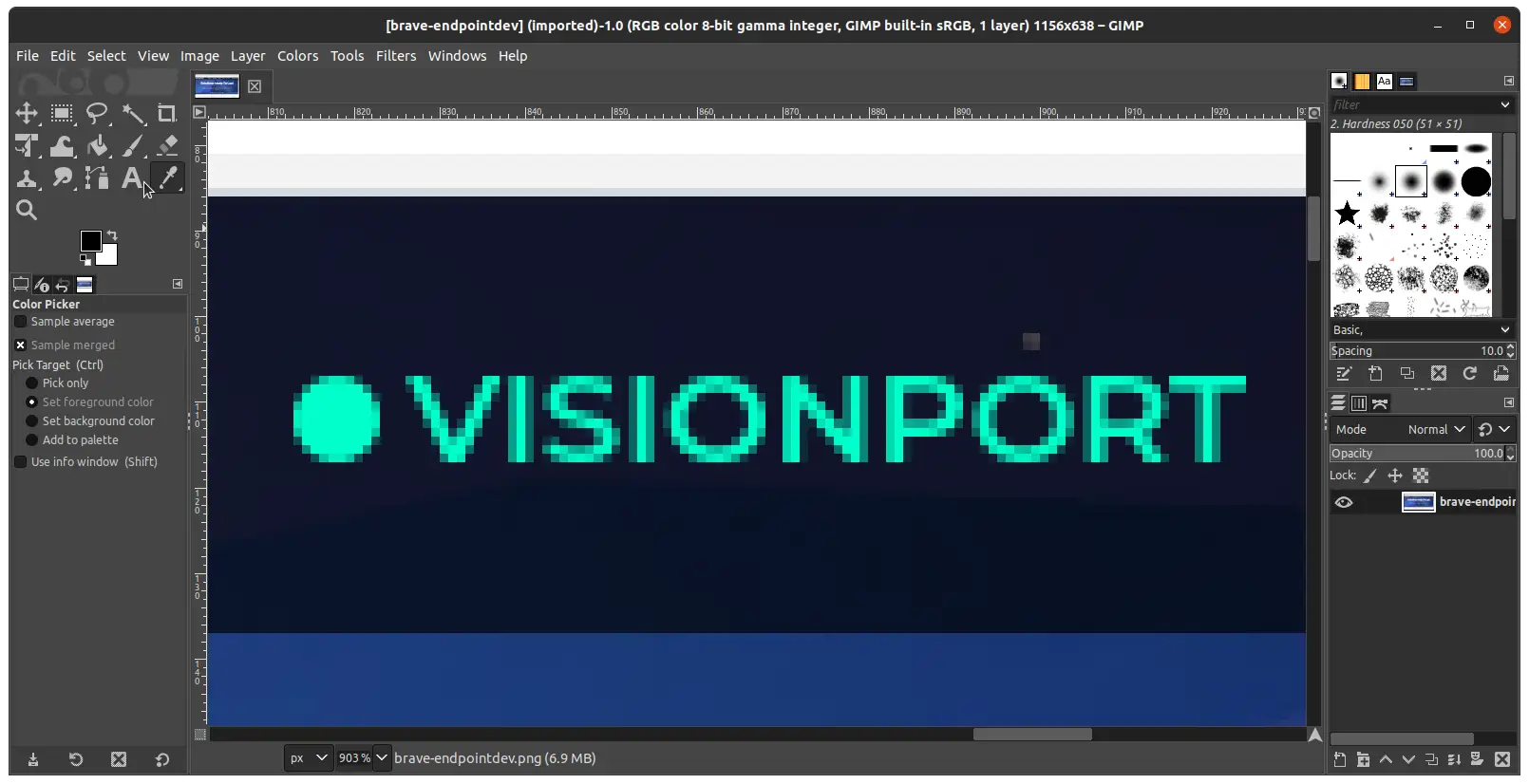The width and height of the screenshot is (1529, 784).
Task: Select the Bucket Fill tool
Action: [97, 146]
